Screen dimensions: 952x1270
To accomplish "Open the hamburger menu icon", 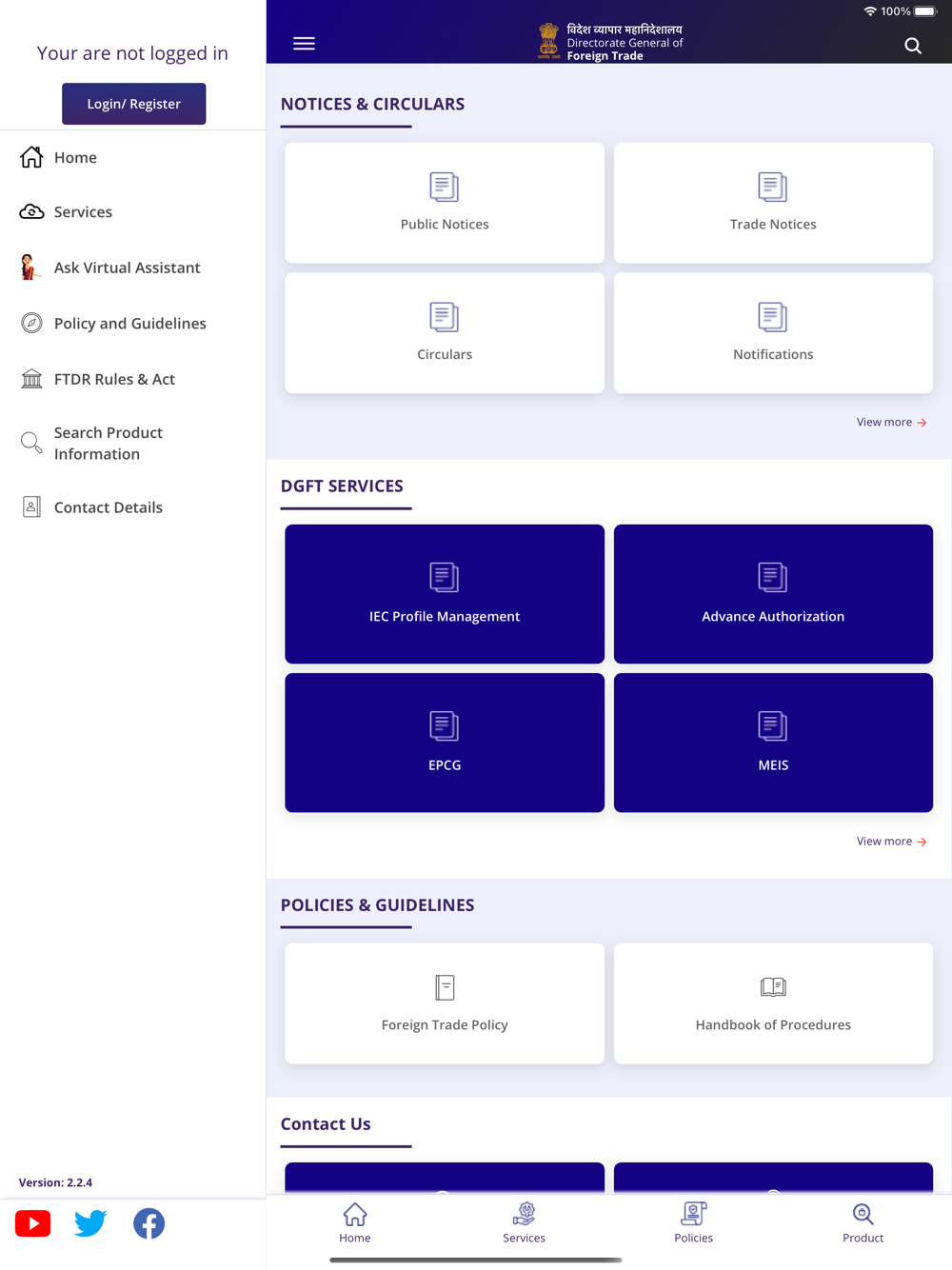I will pos(304,44).
